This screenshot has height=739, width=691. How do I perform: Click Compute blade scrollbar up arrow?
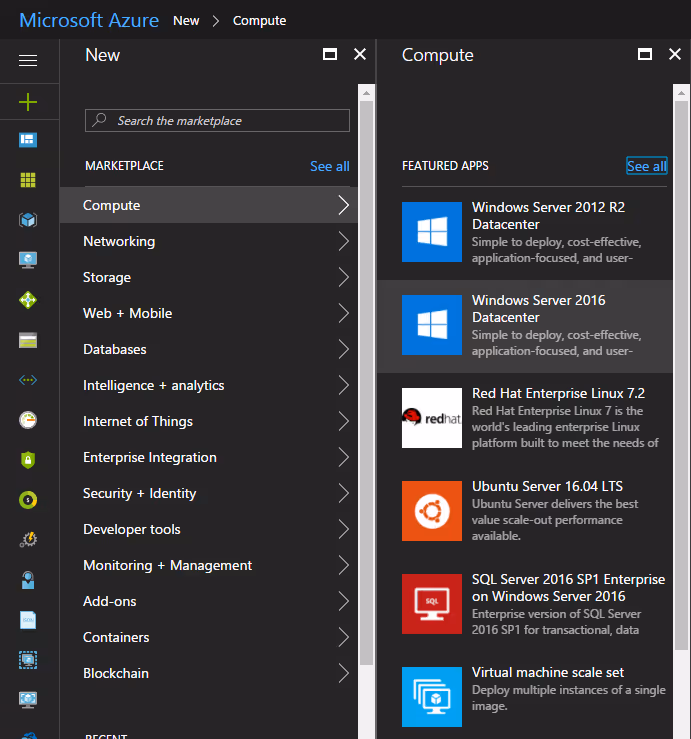coord(681,93)
